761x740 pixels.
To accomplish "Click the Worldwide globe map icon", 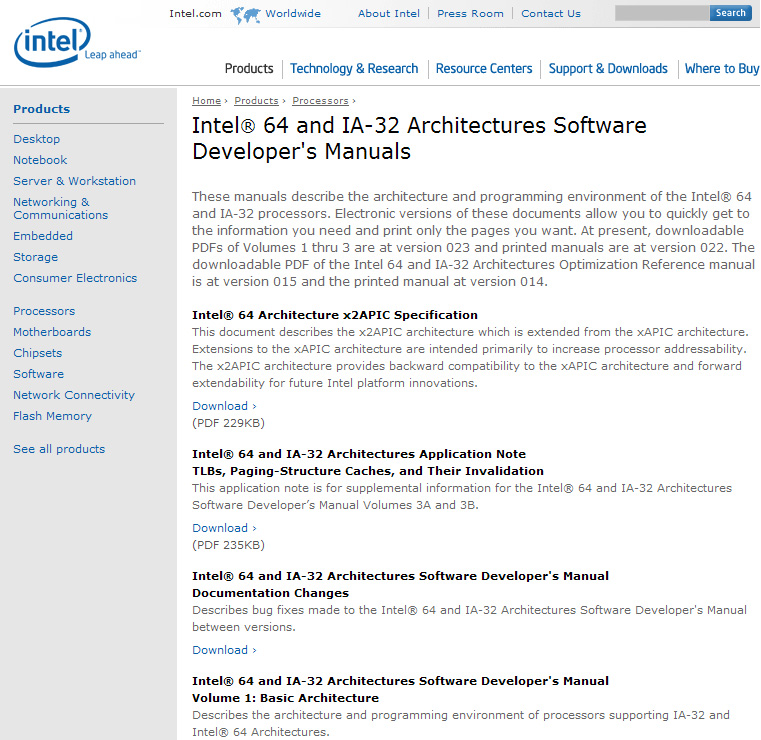I will [245, 14].
